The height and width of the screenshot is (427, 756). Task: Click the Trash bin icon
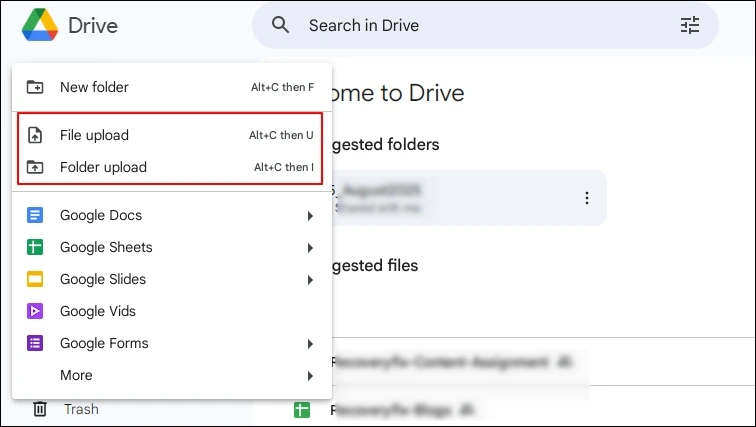[x=40, y=409]
